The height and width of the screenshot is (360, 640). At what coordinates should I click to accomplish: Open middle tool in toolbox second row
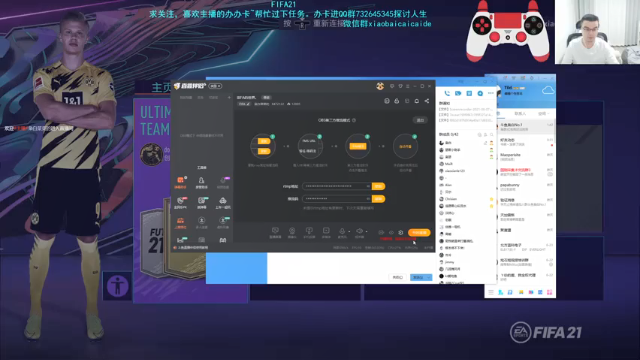(x=201, y=202)
